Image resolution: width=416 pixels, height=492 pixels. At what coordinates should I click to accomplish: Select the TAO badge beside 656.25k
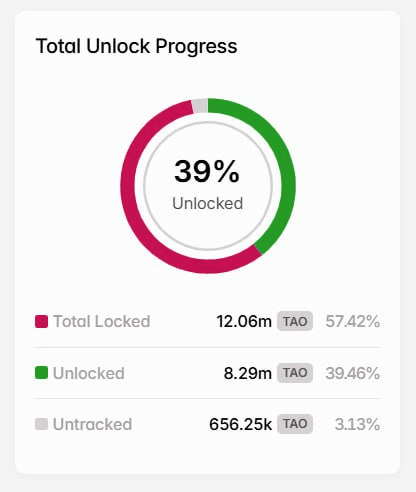295,424
